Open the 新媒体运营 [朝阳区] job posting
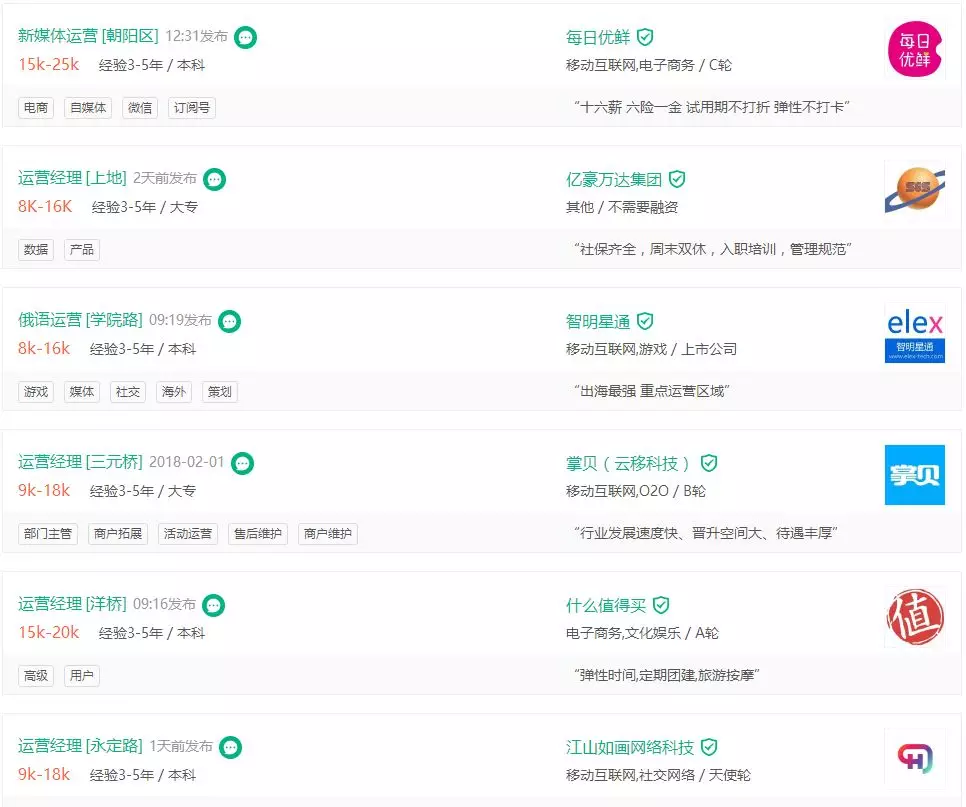The height and width of the screenshot is (807, 966). tap(88, 36)
